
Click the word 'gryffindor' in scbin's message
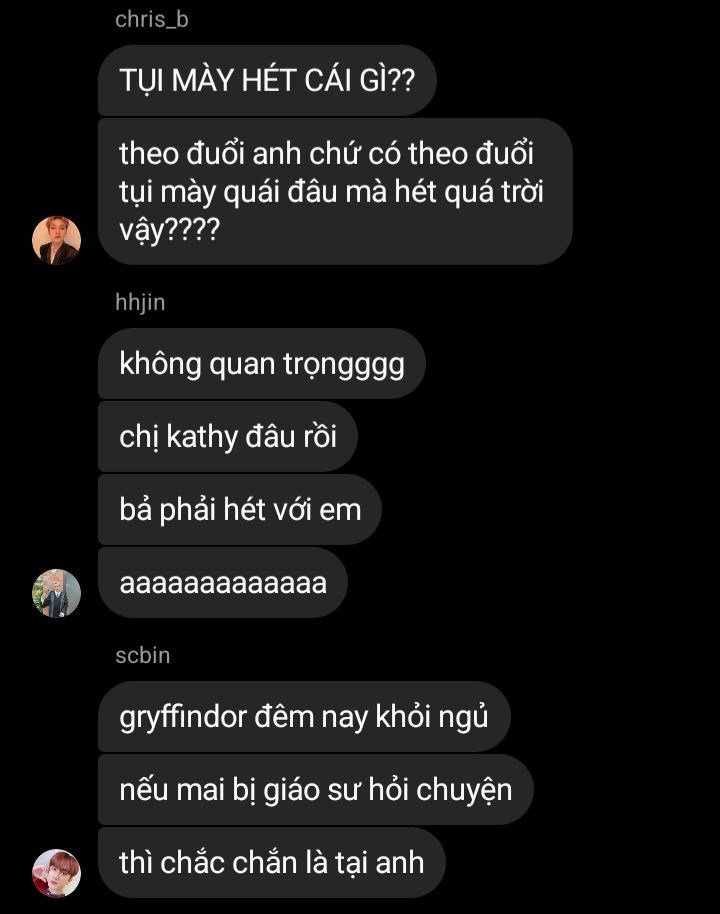pyautogui.click(x=183, y=718)
